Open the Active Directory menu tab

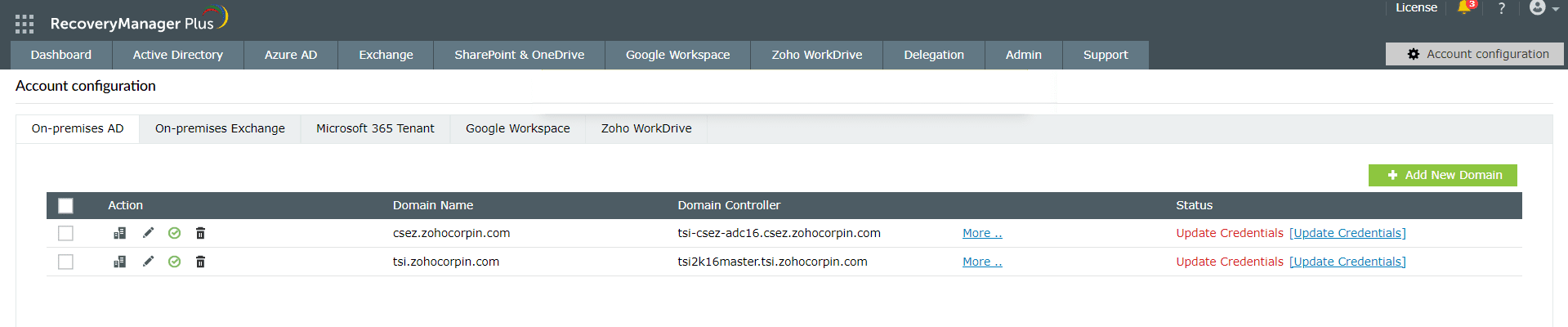tap(178, 55)
